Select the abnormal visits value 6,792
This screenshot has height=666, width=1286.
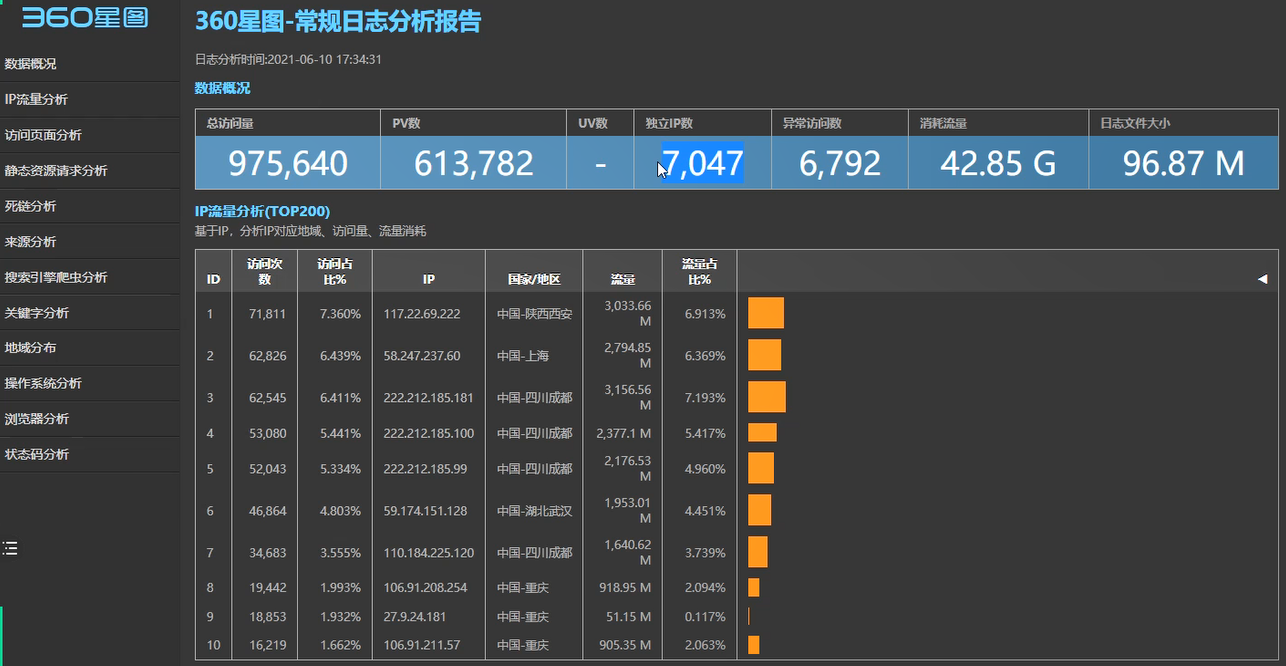(x=840, y=163)
